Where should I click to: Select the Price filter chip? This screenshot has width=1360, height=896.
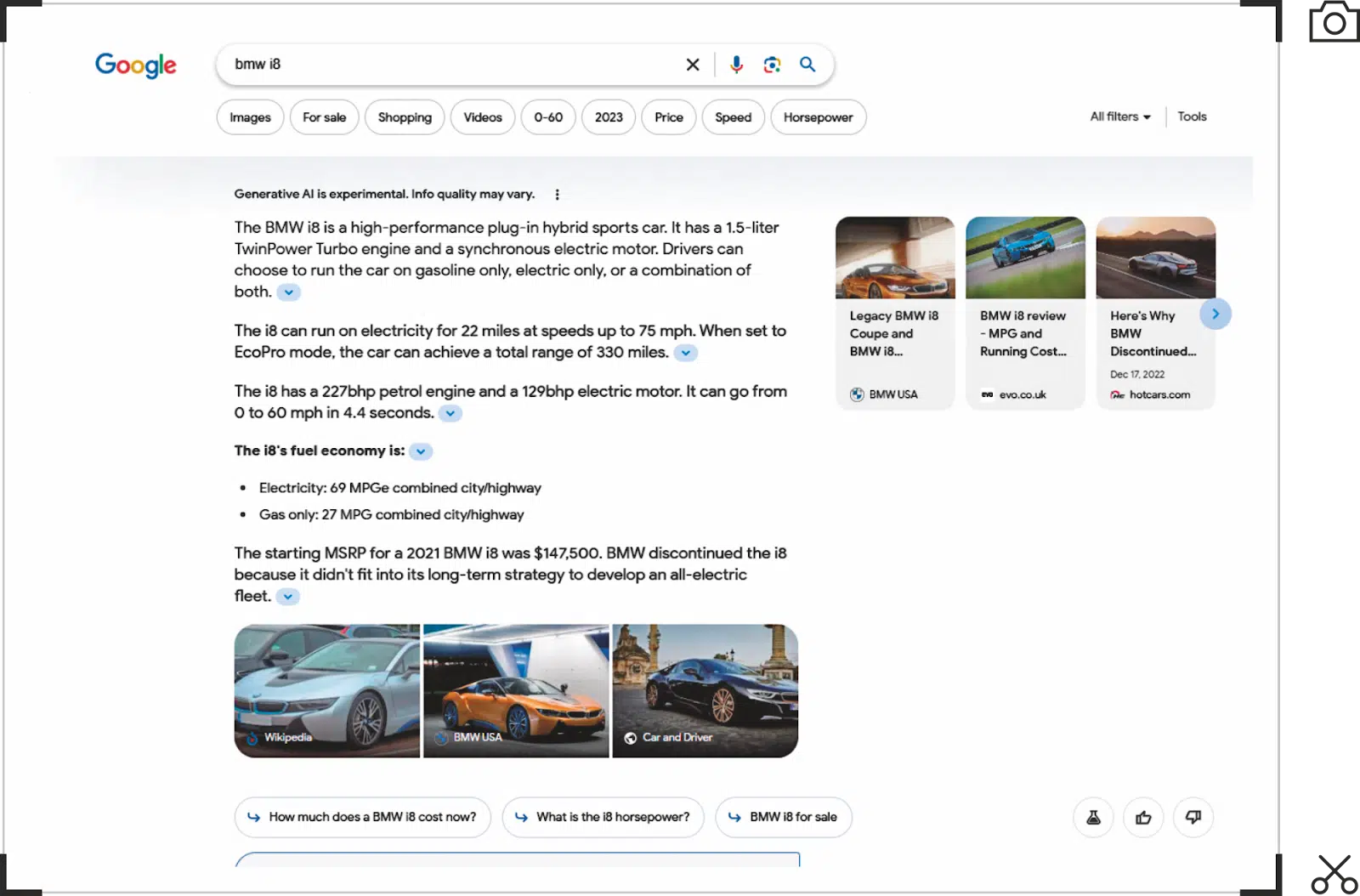[x=669, y=117]
